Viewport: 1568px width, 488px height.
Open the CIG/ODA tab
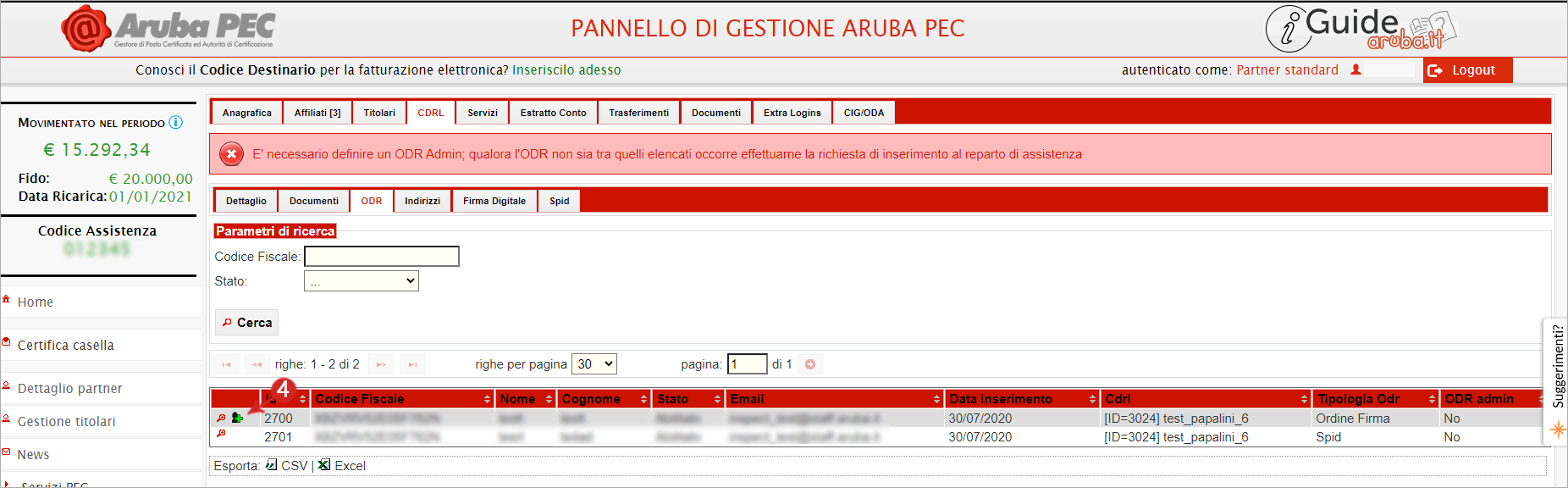click(x=864, y=113)
